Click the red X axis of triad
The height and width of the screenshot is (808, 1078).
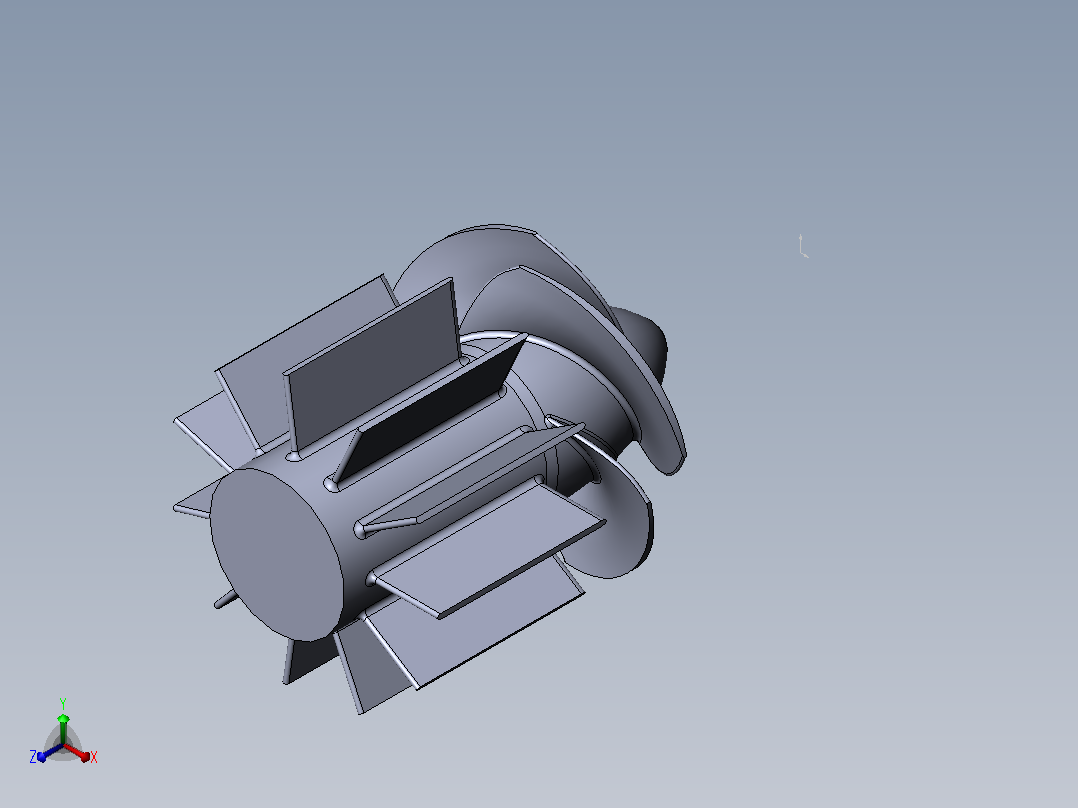click(x=78, y=752)
